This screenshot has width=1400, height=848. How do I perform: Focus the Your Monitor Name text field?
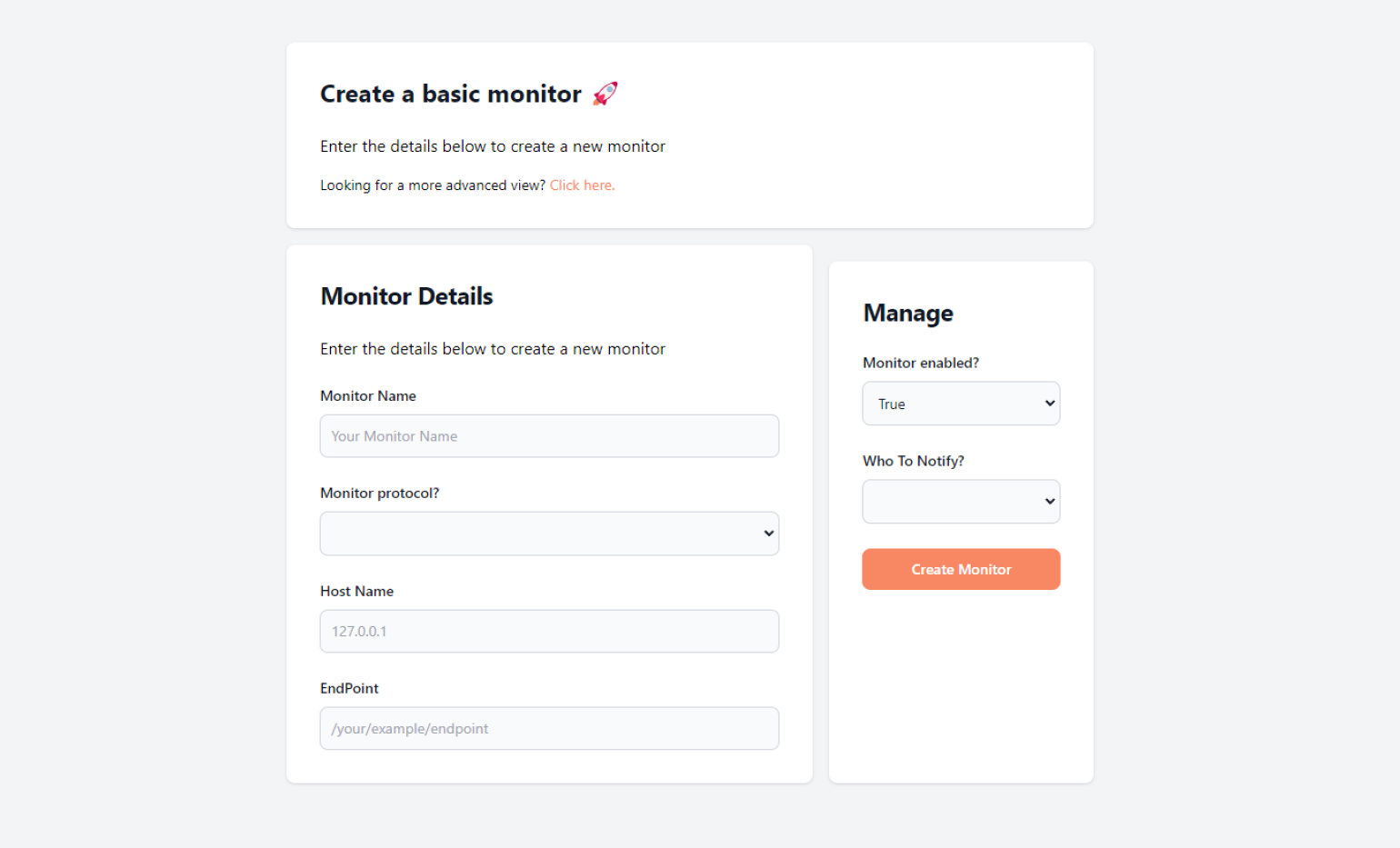pos(549,436)
